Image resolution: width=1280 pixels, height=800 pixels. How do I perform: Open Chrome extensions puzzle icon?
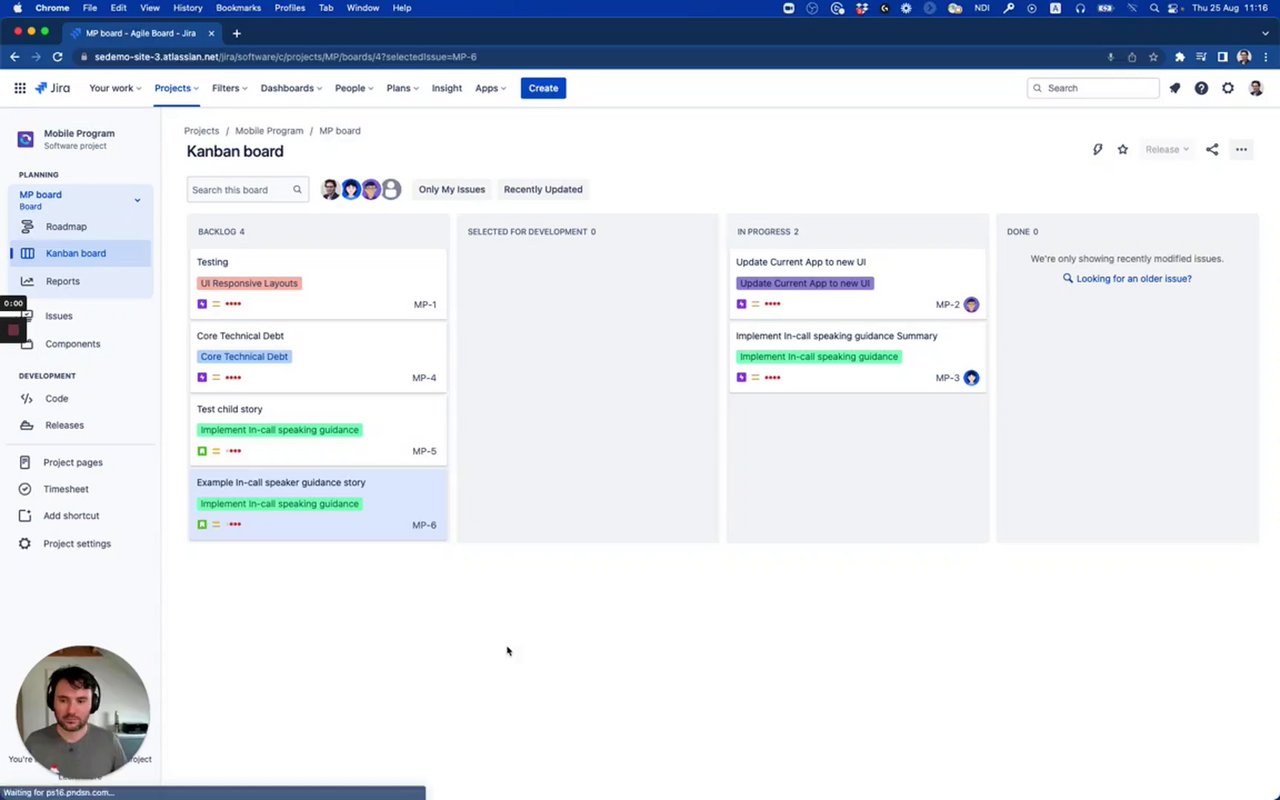point(1179,57)
